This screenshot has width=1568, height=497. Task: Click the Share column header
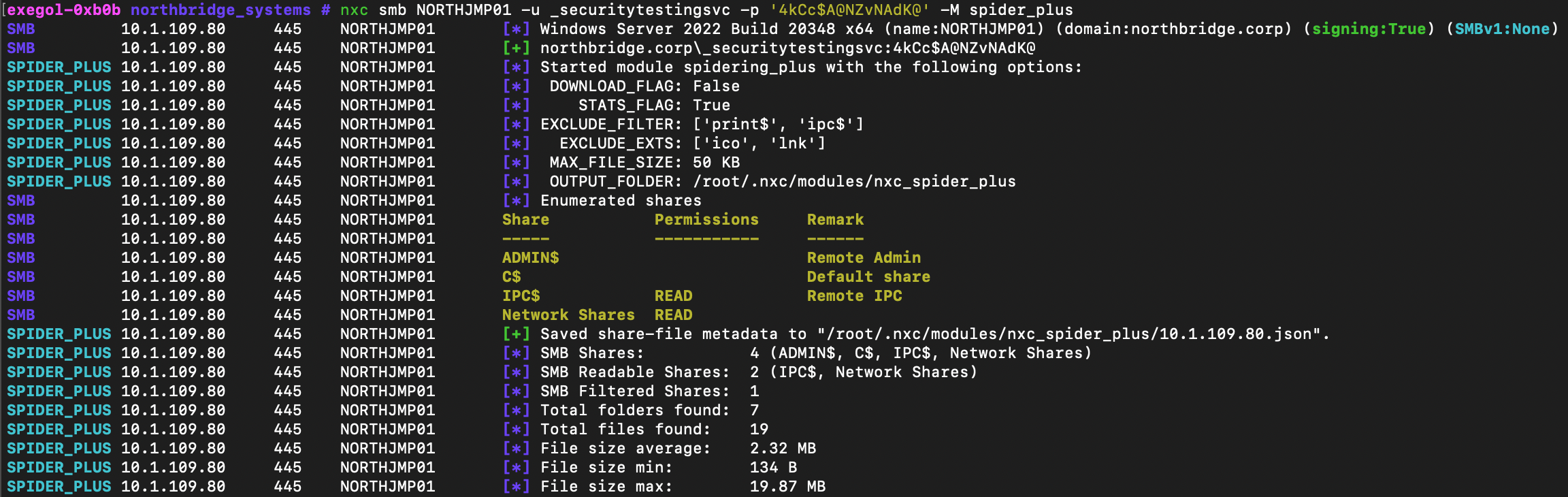(525, 220)
